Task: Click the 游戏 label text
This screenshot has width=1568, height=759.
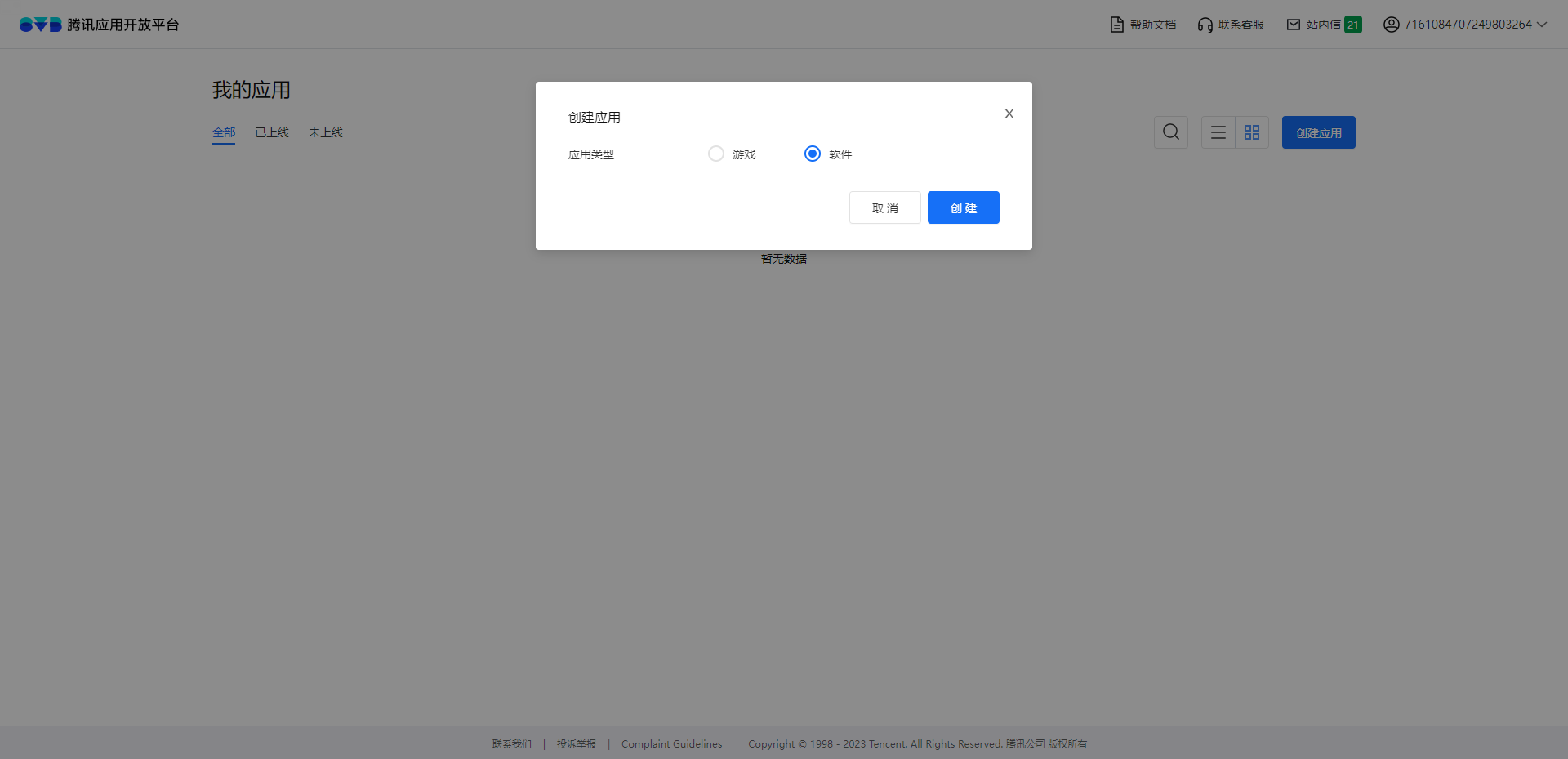Action: pos(744,154)
